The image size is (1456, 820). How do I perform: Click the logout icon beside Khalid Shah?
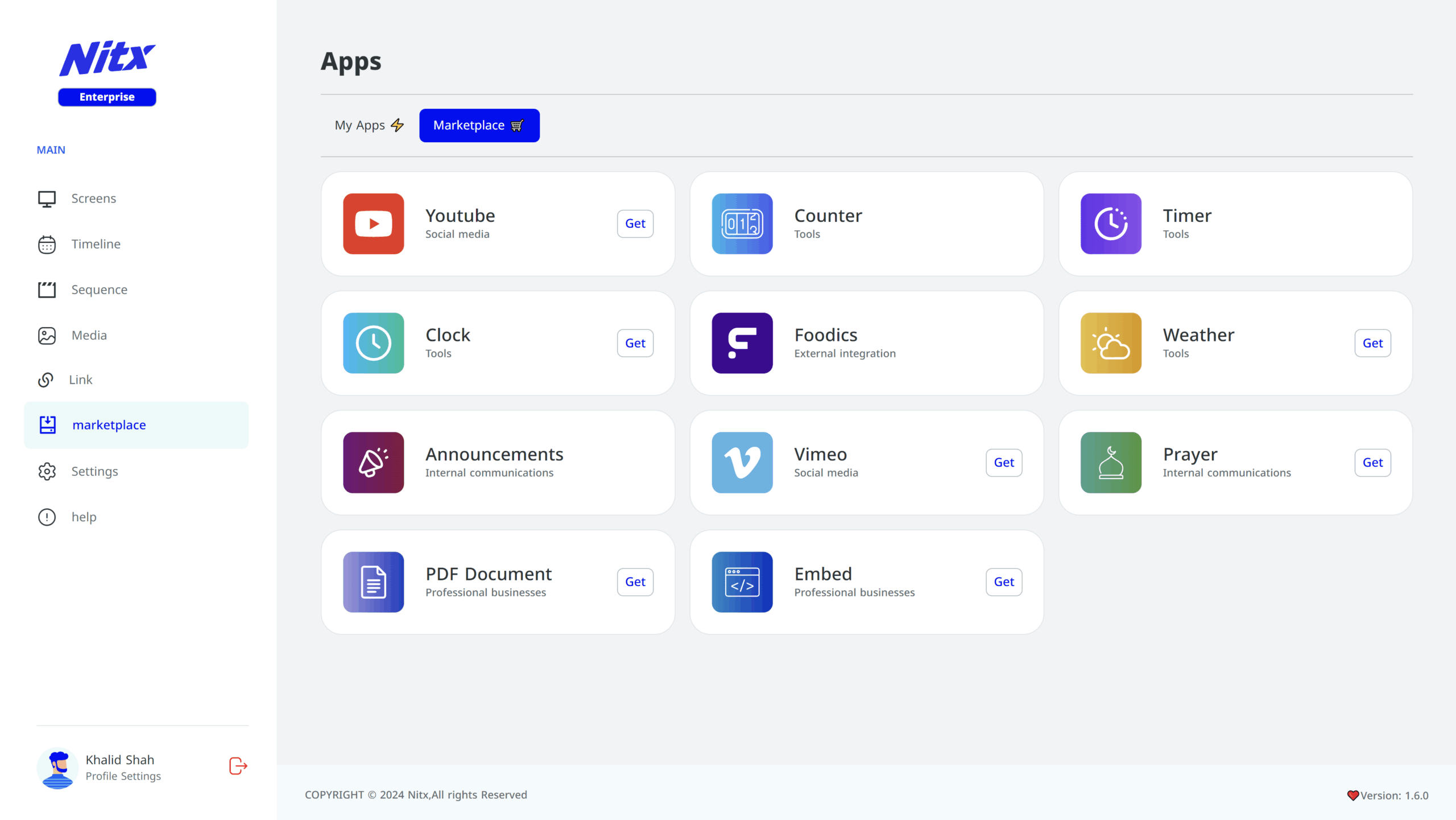point(238,766)
